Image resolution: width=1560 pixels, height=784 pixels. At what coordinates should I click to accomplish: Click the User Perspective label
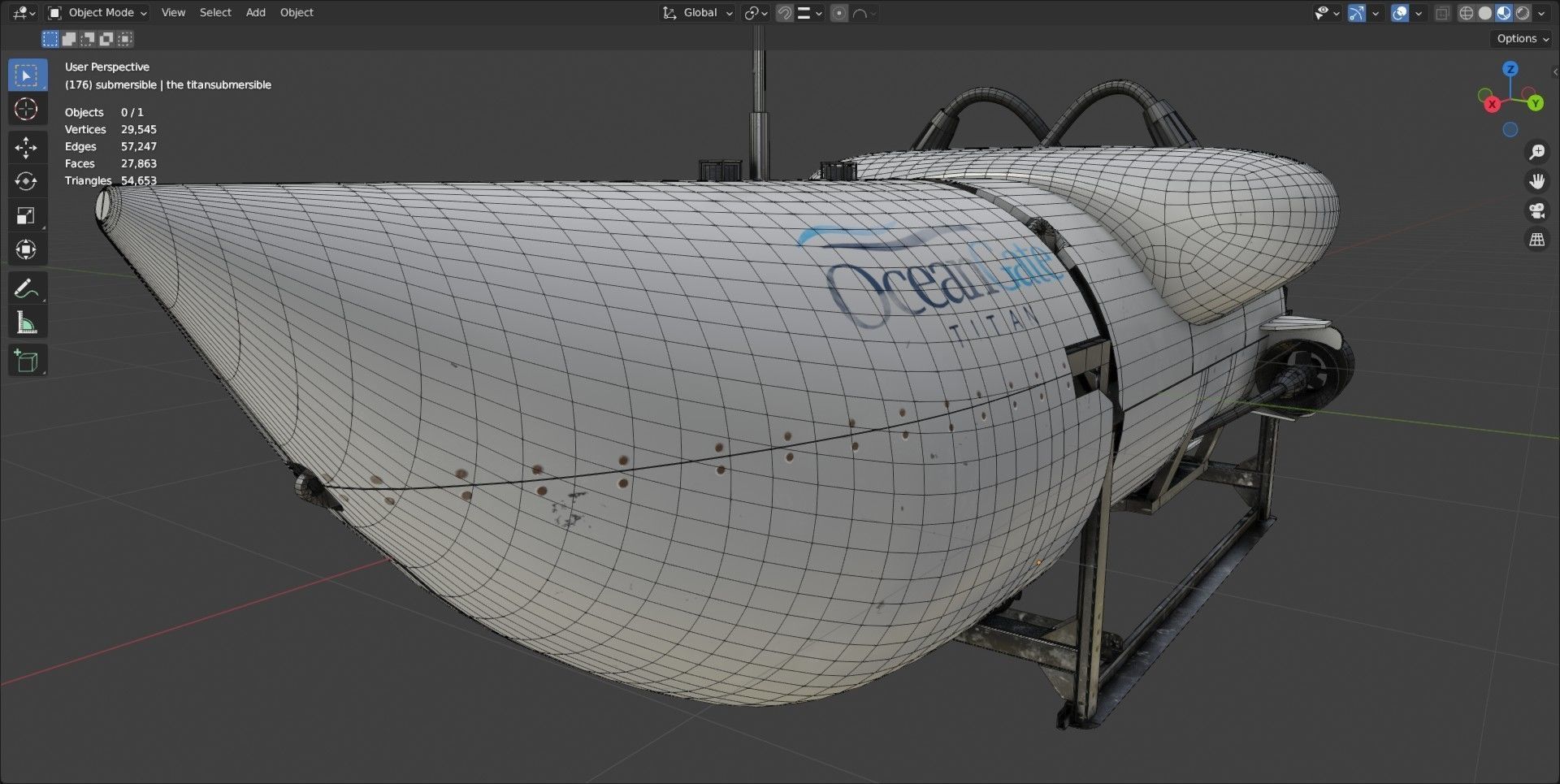(107, 67)
